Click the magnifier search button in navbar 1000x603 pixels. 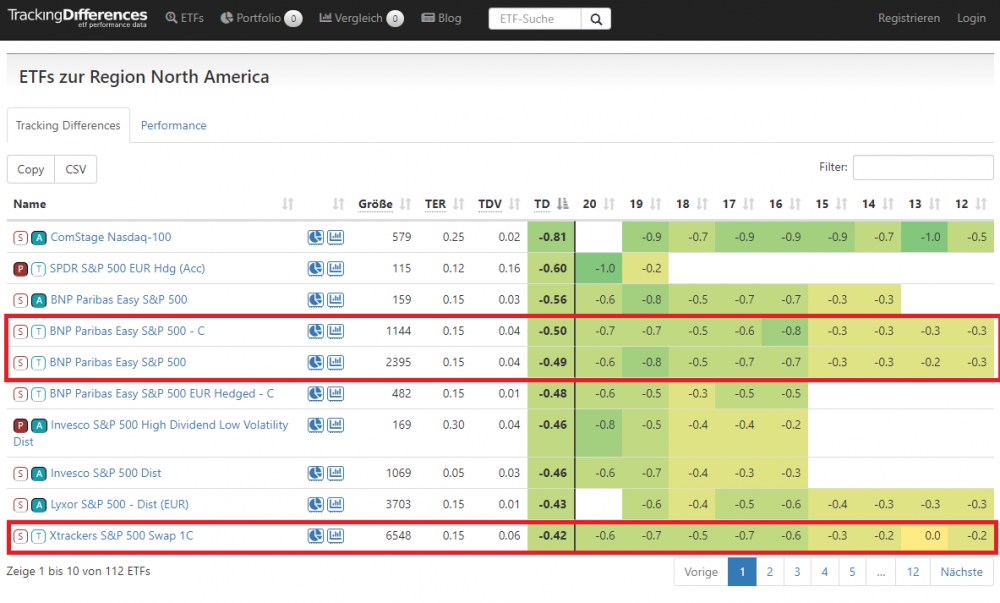point(596,19)
